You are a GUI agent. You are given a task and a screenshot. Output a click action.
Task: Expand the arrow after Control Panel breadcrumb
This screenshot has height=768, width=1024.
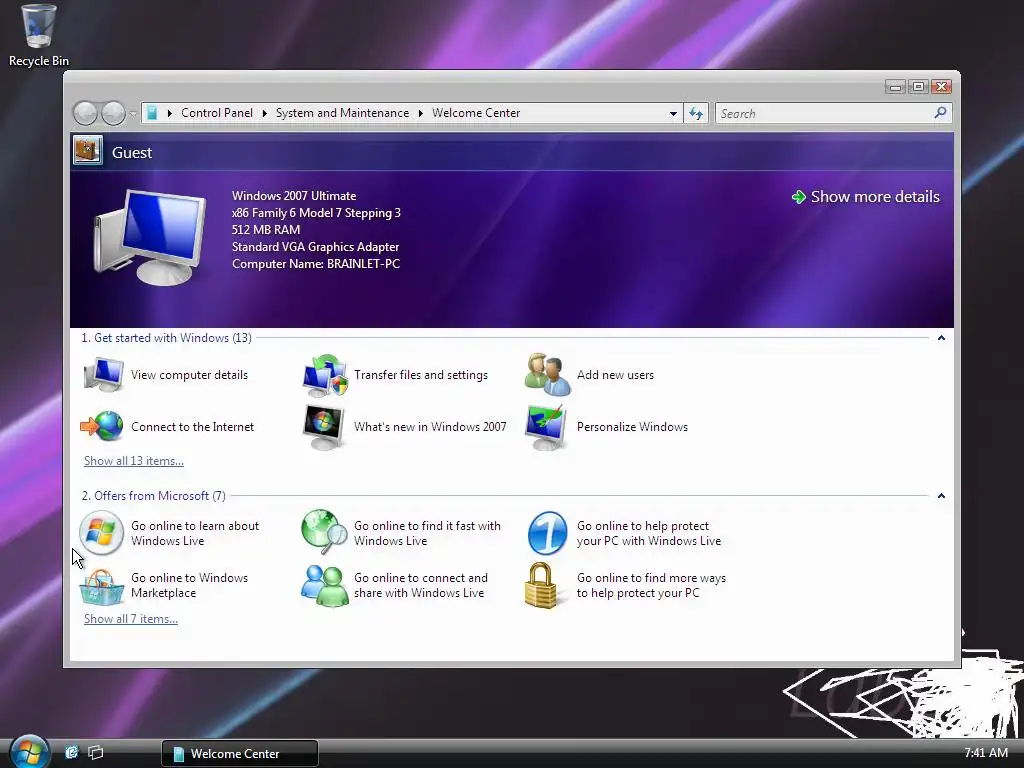click(x=264, y=113)
